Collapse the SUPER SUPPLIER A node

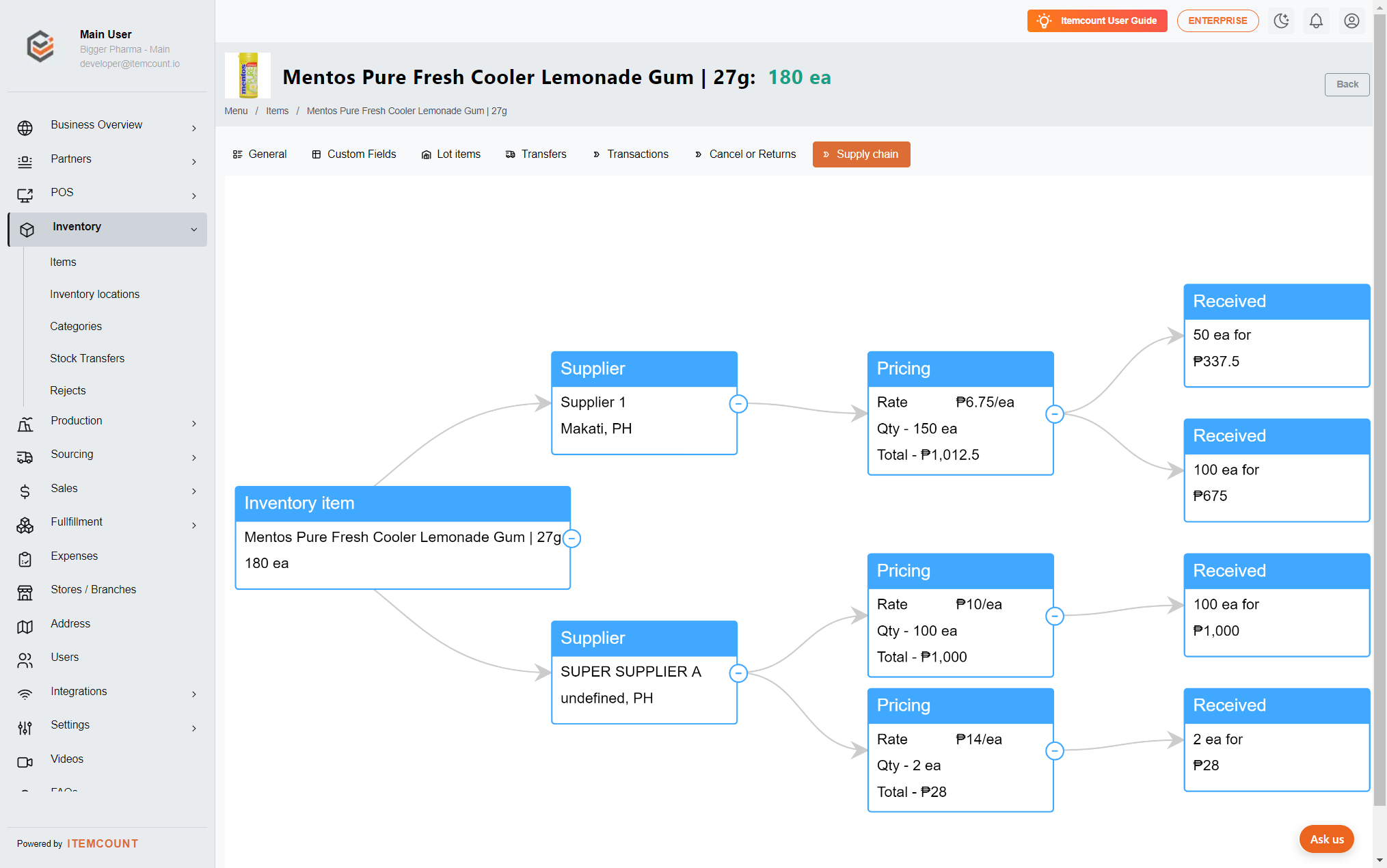(x=738, y=673)
